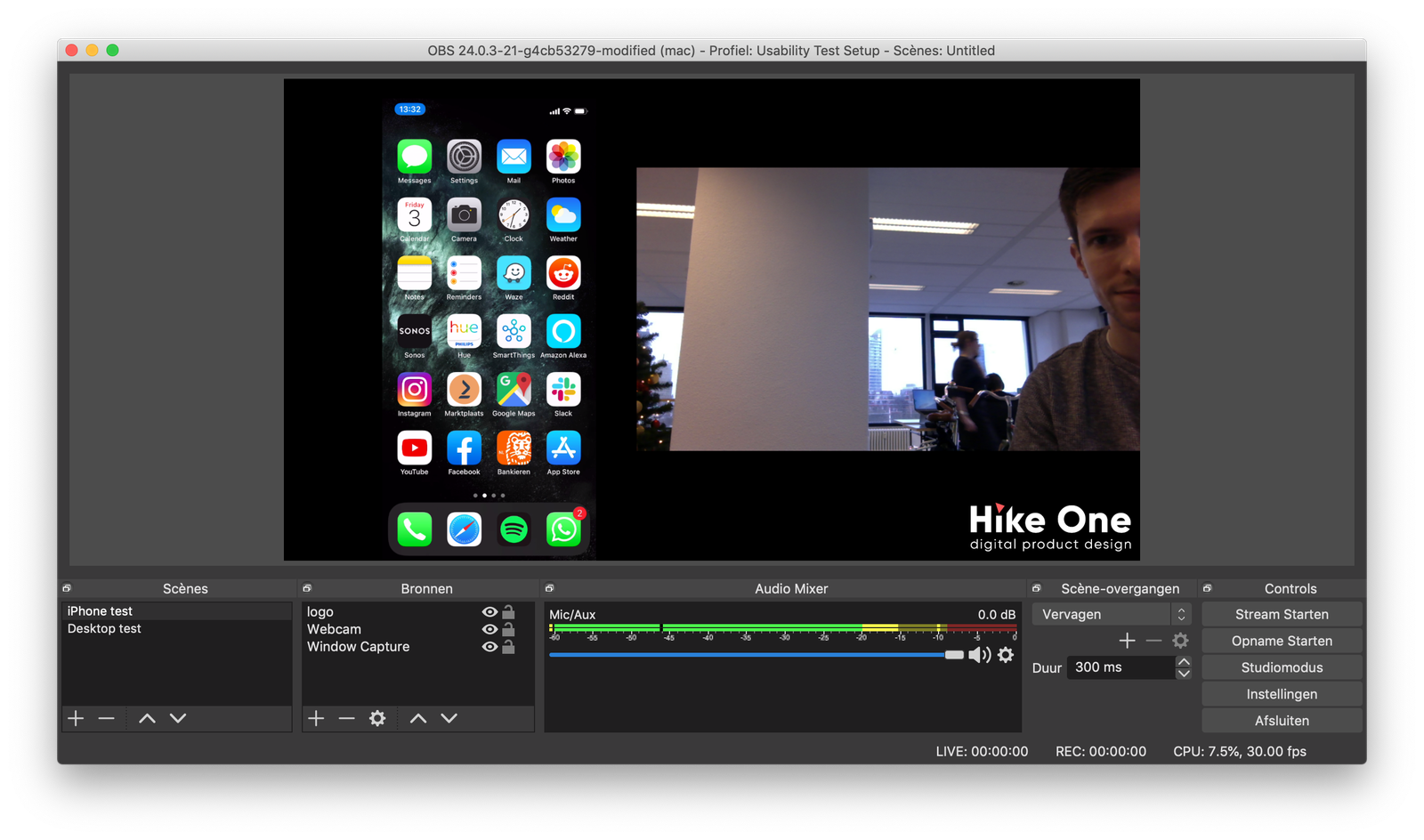This screenshot has height=840, width=1424.
Task: Open Instellingen settings button
Action: click(1282, 694)
